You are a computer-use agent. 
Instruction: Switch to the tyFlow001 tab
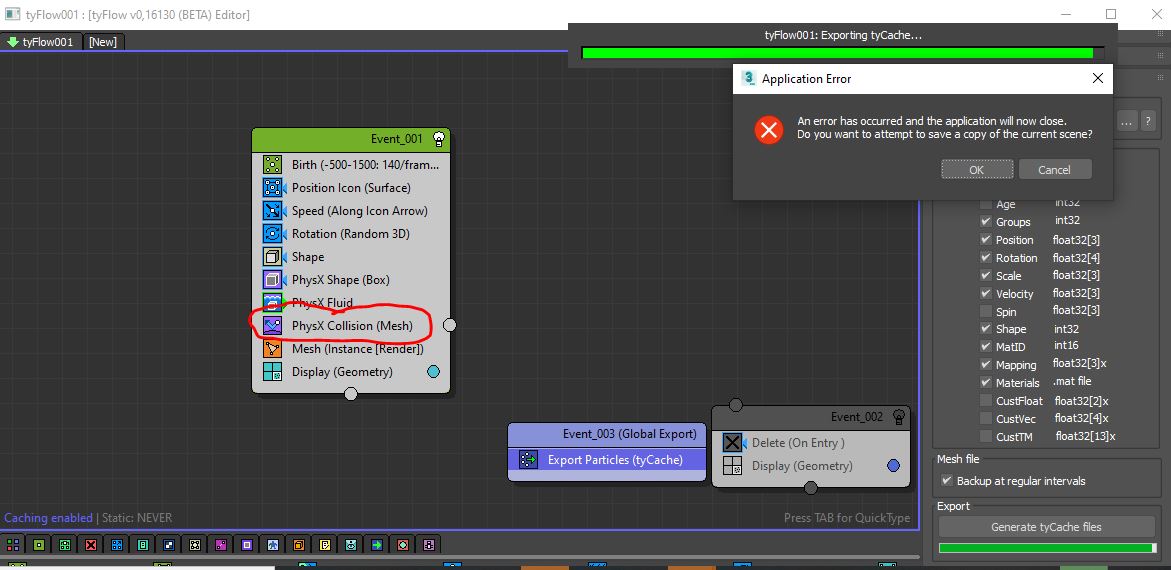click(x=41, y=42)
